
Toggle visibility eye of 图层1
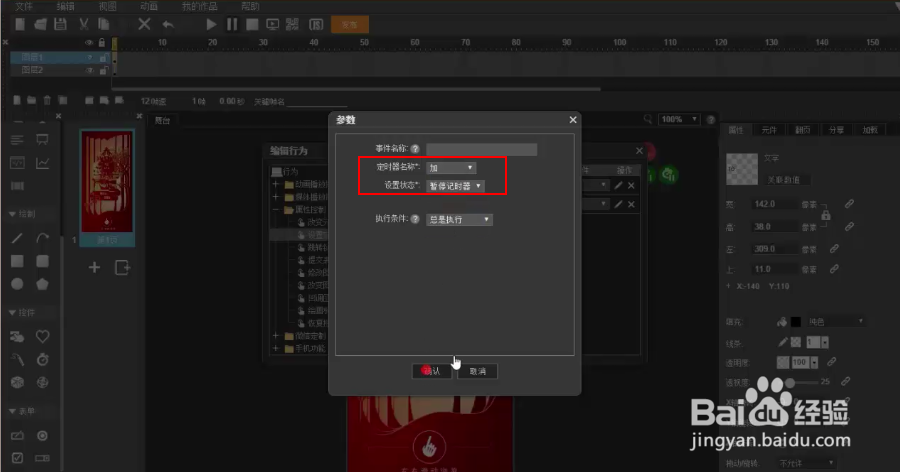pos(89,57)
